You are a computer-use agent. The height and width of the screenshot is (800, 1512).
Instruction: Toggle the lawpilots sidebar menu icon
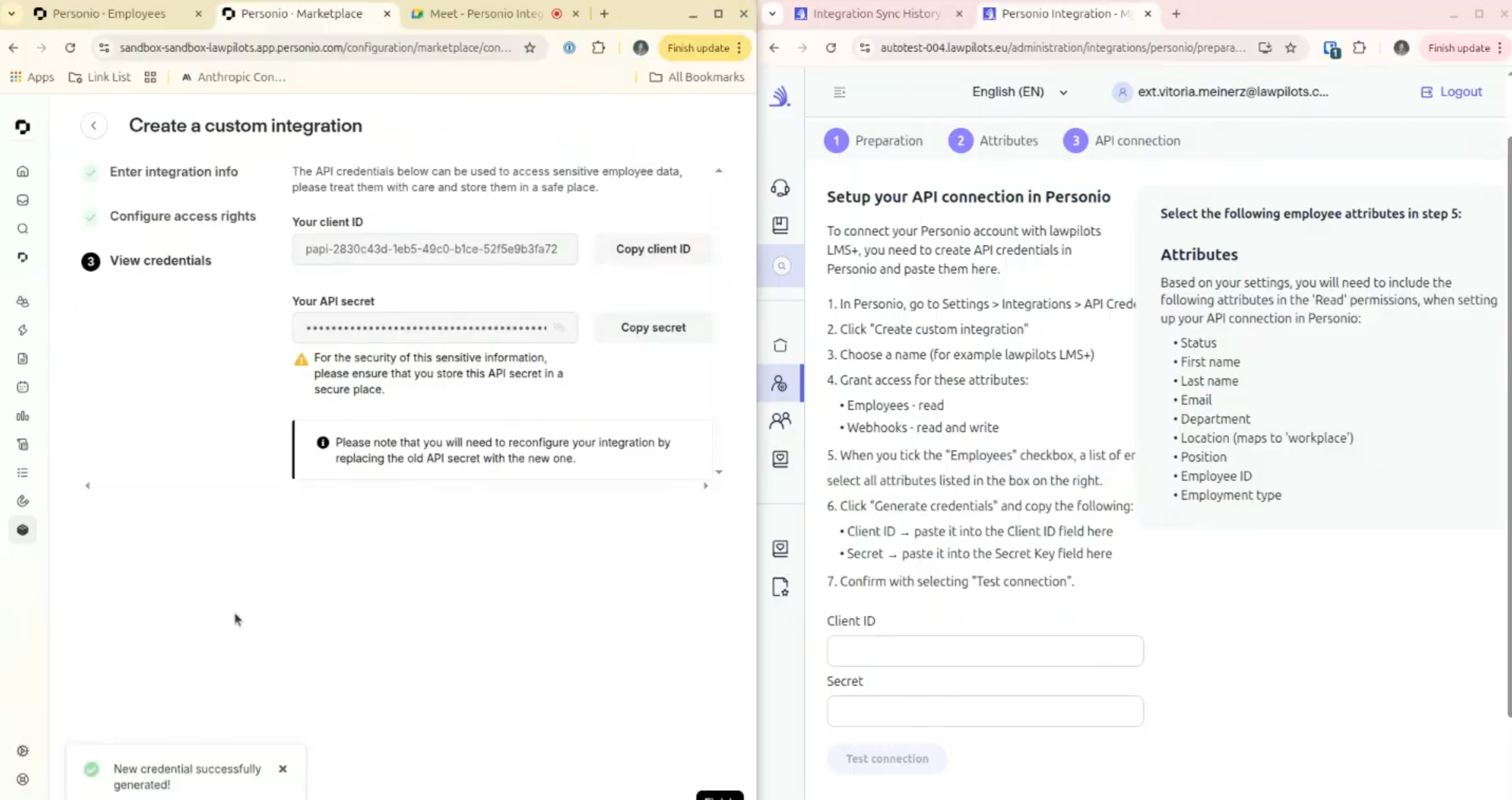click(x=839, y=92)
